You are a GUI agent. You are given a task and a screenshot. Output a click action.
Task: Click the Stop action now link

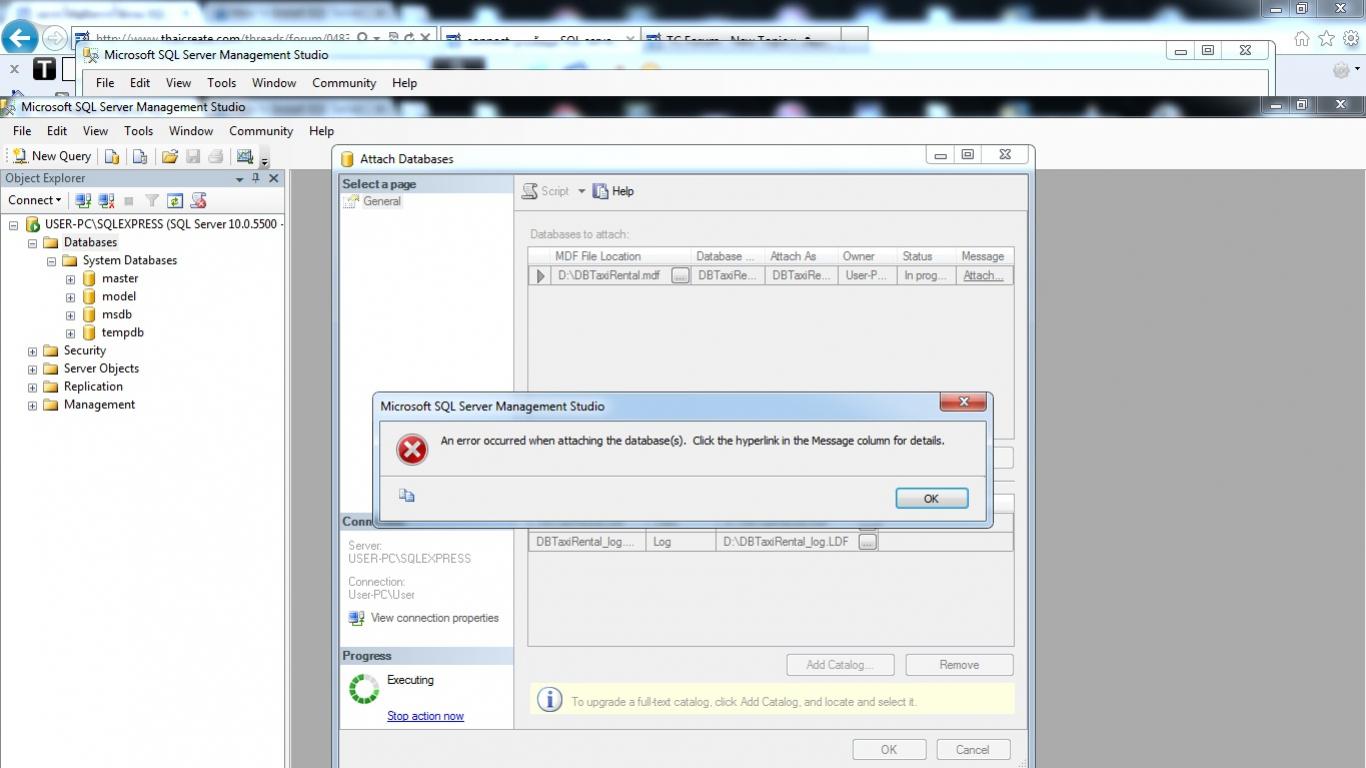pos(425,716)
